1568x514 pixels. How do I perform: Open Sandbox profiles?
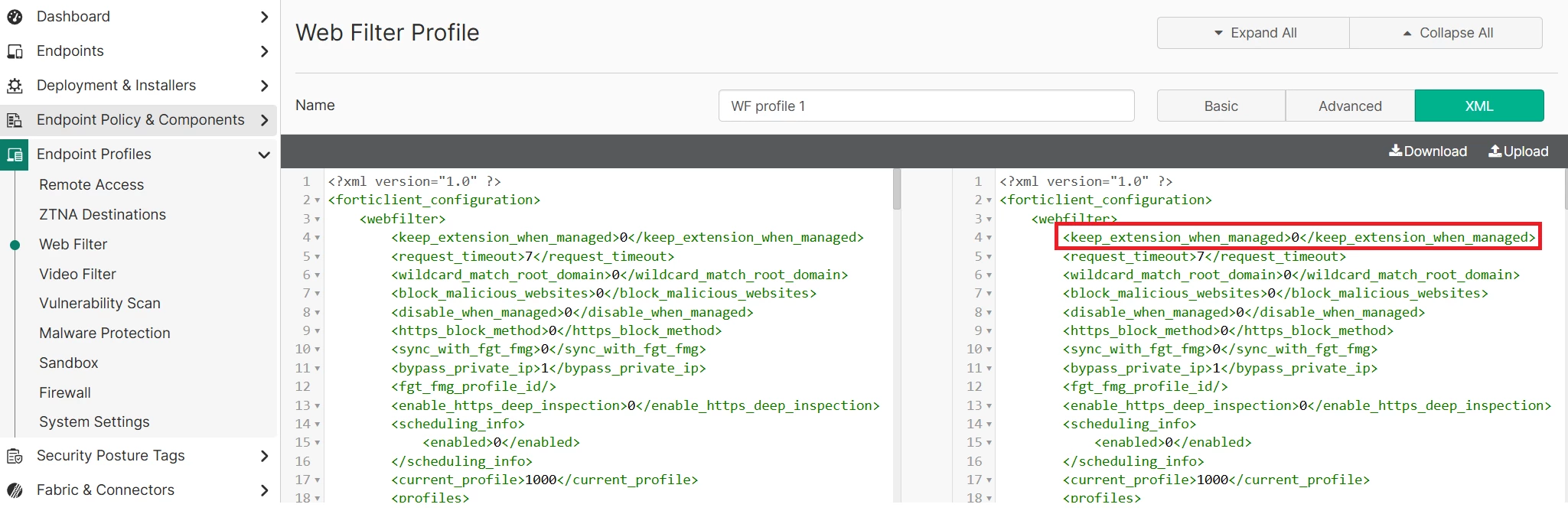[x=68, y=363]
